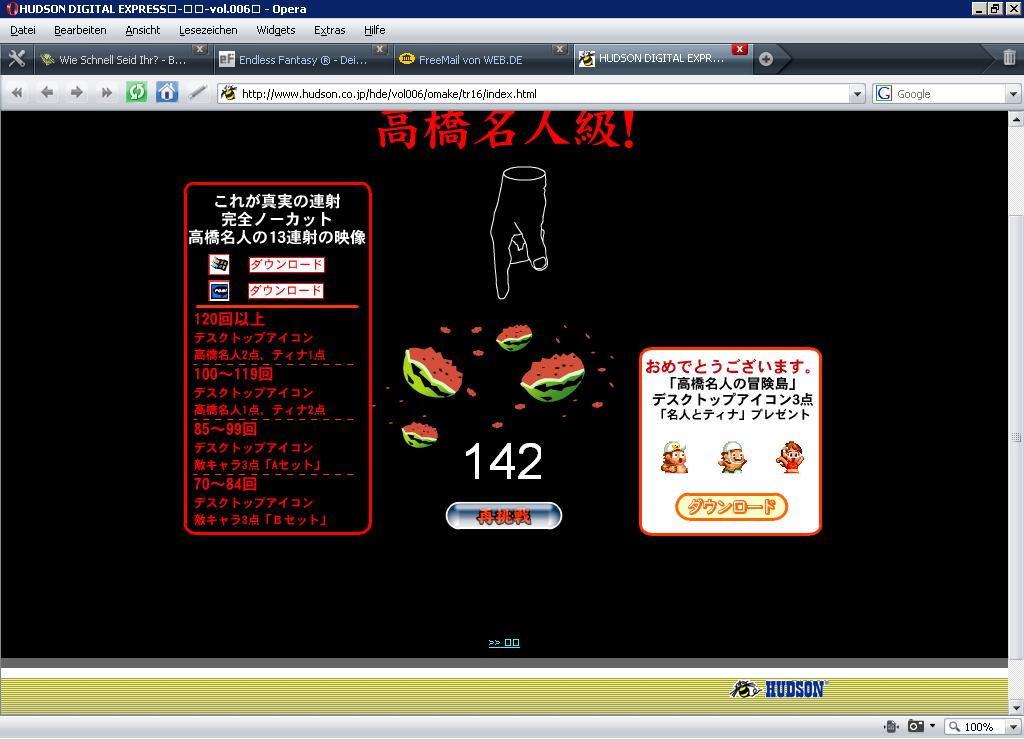Open the Hilfe menu
Screen dimensions: 1024x741
(x=374, y=30)
